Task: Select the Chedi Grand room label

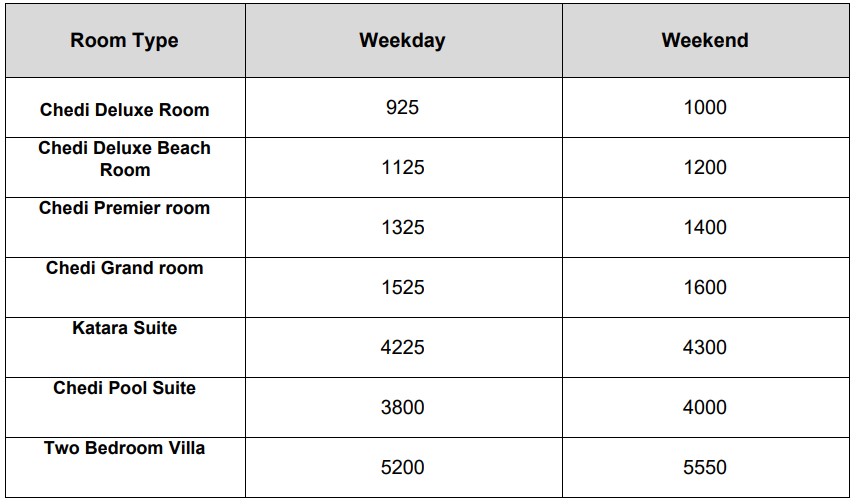Action: click(x=124, y=268)
